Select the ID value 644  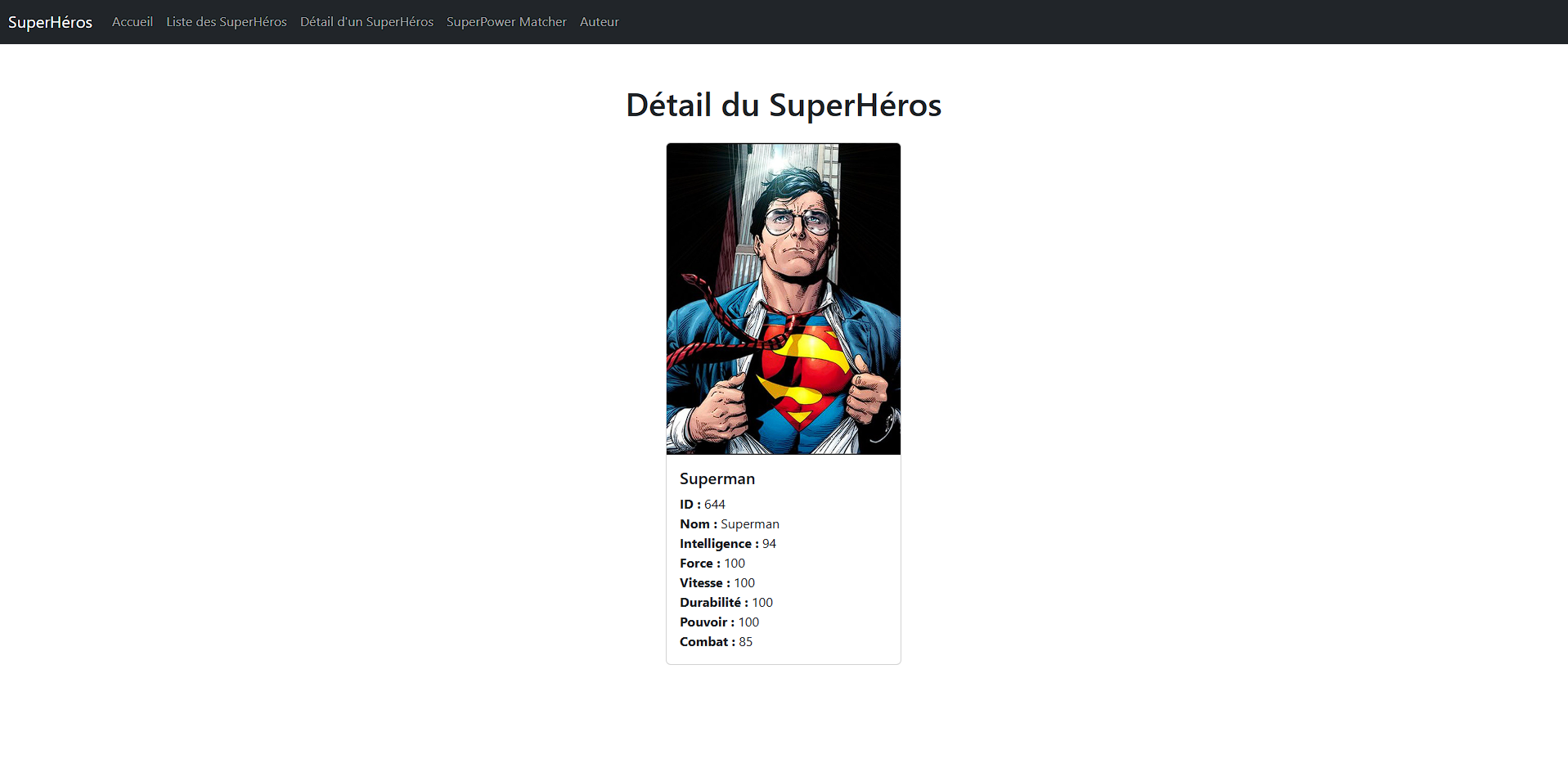pyautogui.click(x=715, y=505)
